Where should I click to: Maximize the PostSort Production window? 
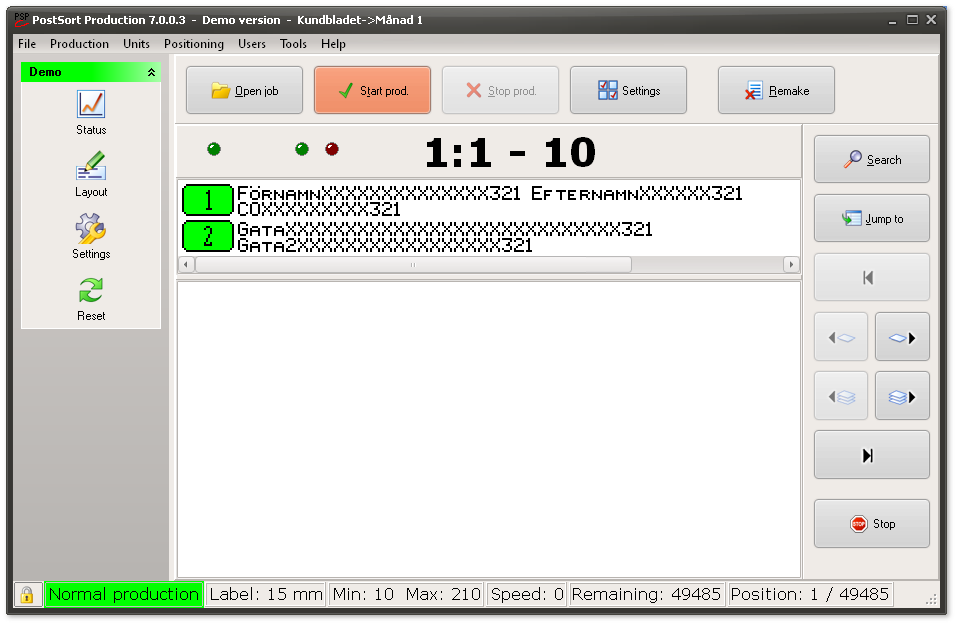click(x=912, y=20)
